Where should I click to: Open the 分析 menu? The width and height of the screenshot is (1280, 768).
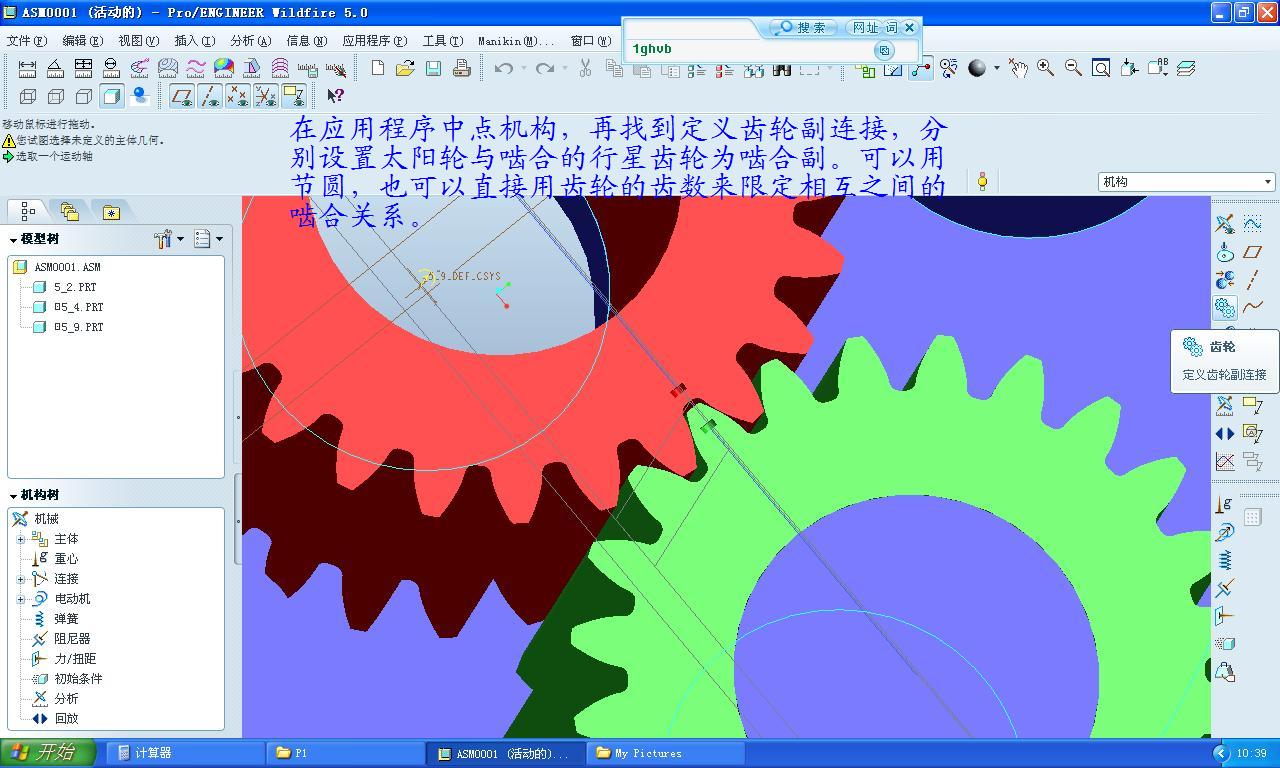point(250,41)
